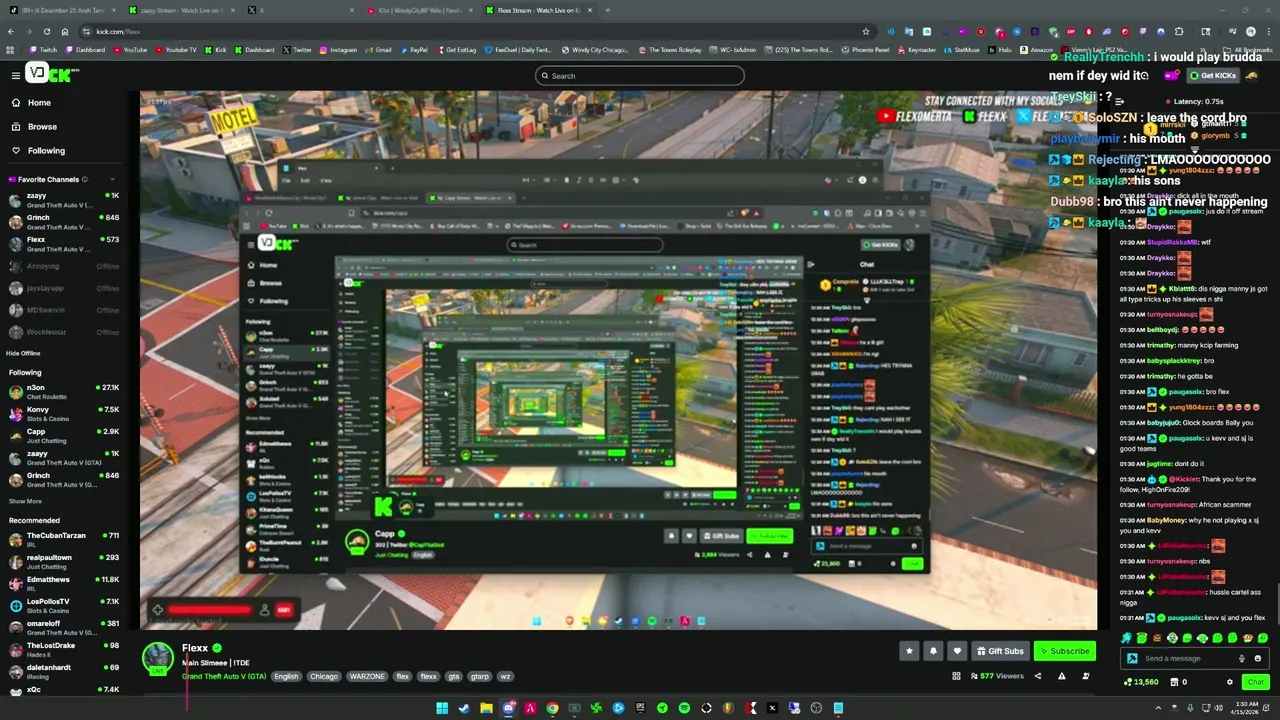
Task: Click the blue hammer moderator icon
Action: [1132, 658]
